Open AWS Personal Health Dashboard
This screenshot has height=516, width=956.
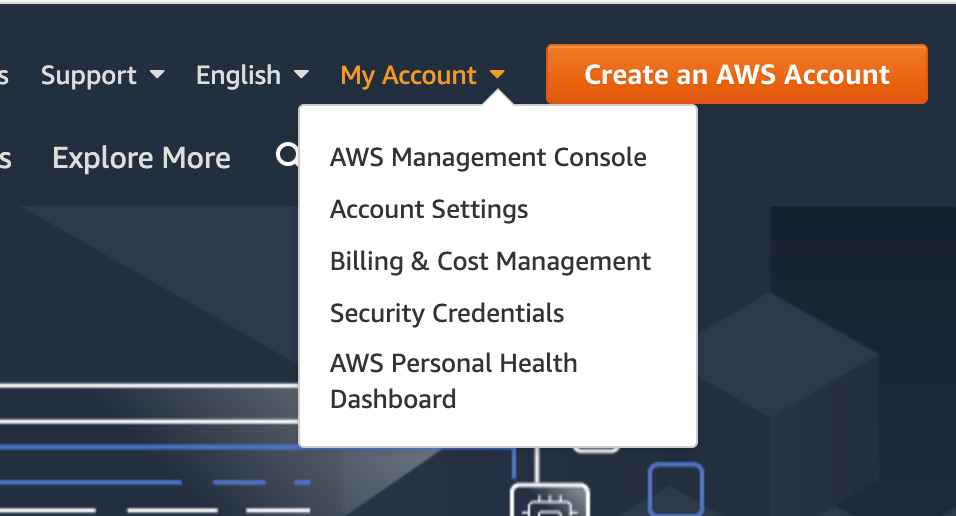coord(453,381)
